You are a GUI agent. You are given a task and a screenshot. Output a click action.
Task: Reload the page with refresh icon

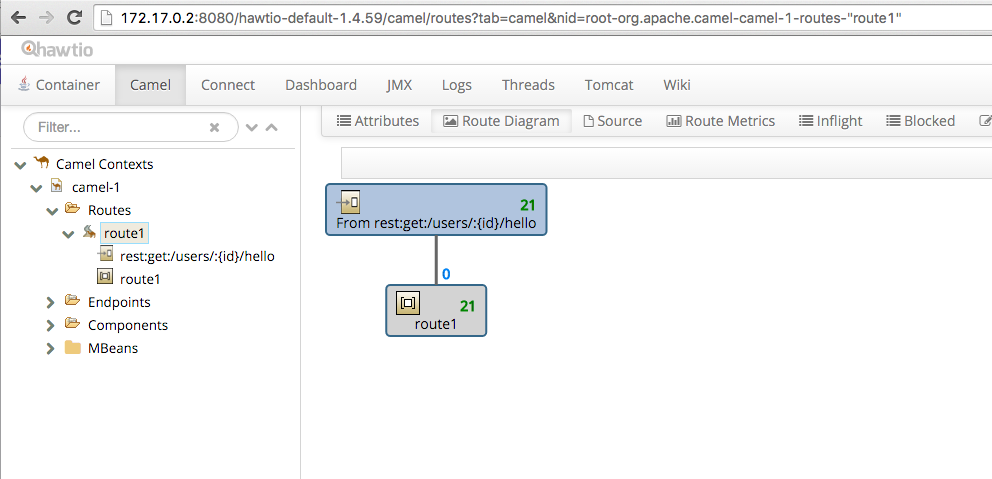[x=75, y=18]
